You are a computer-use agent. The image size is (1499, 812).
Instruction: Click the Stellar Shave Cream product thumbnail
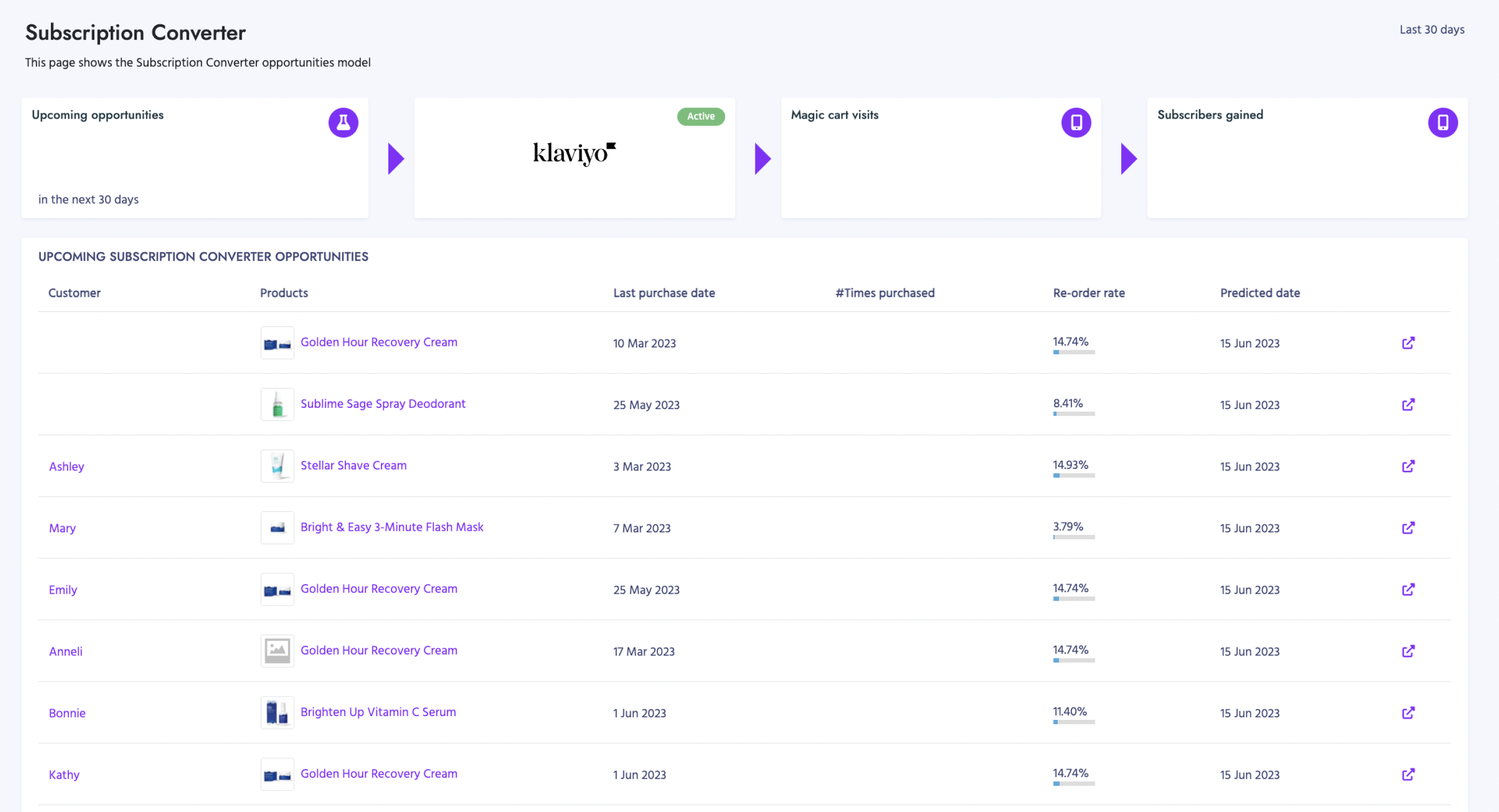point(277,466)
